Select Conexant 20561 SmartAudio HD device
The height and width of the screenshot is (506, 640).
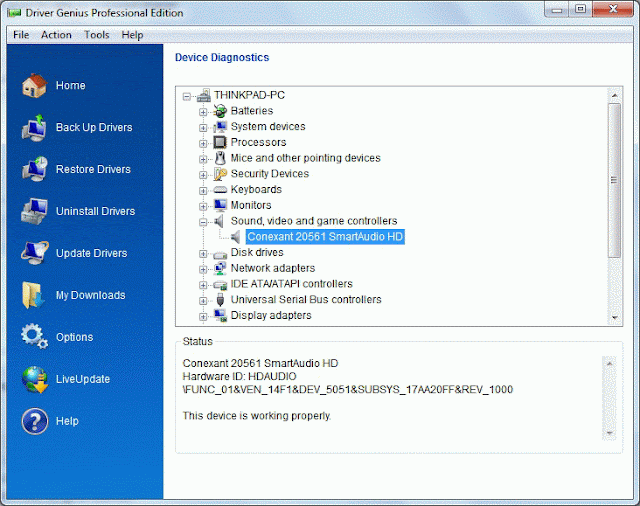(x=325, y=237)
